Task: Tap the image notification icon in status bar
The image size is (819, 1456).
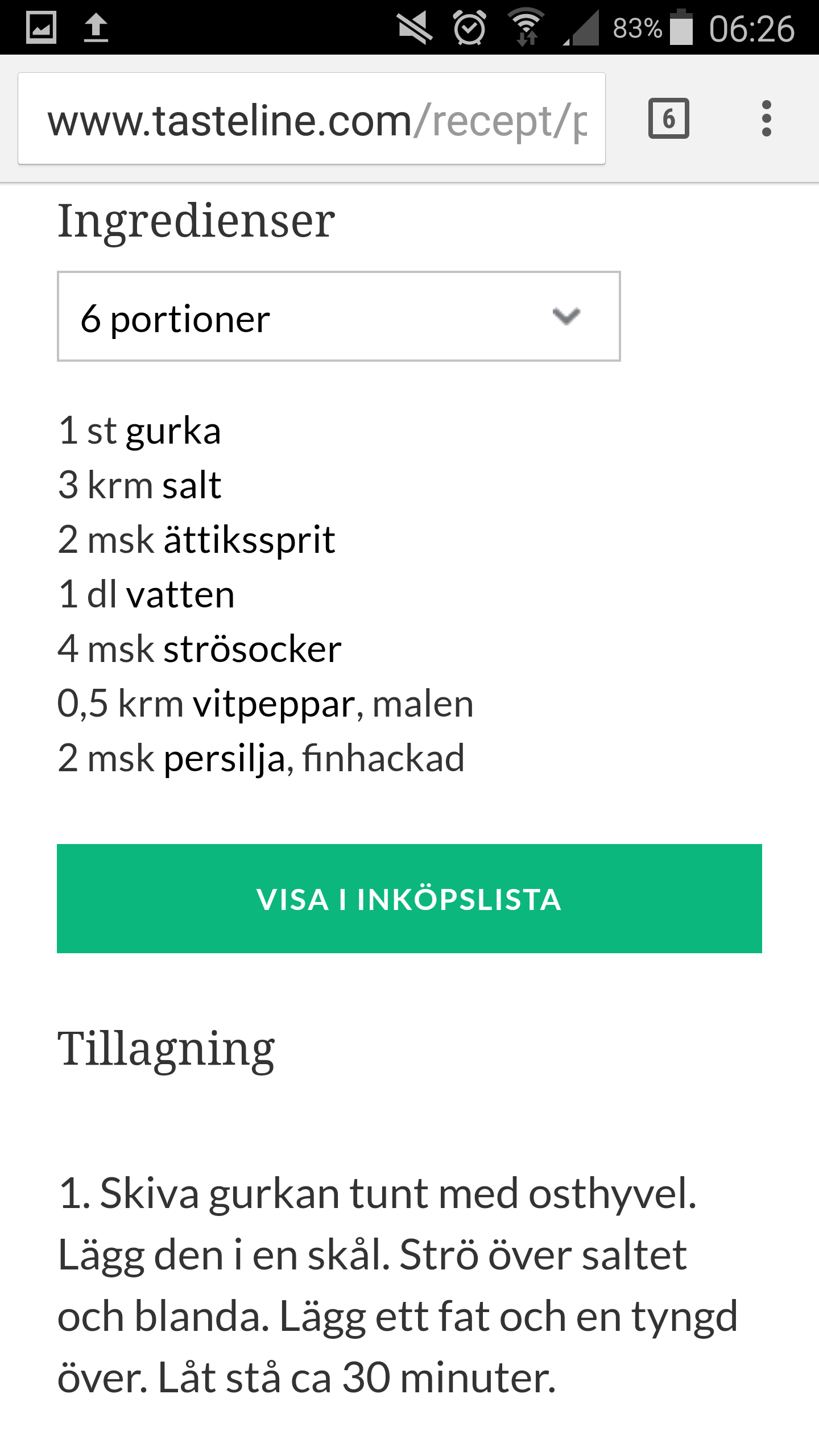Action: [x=42, y=27]
